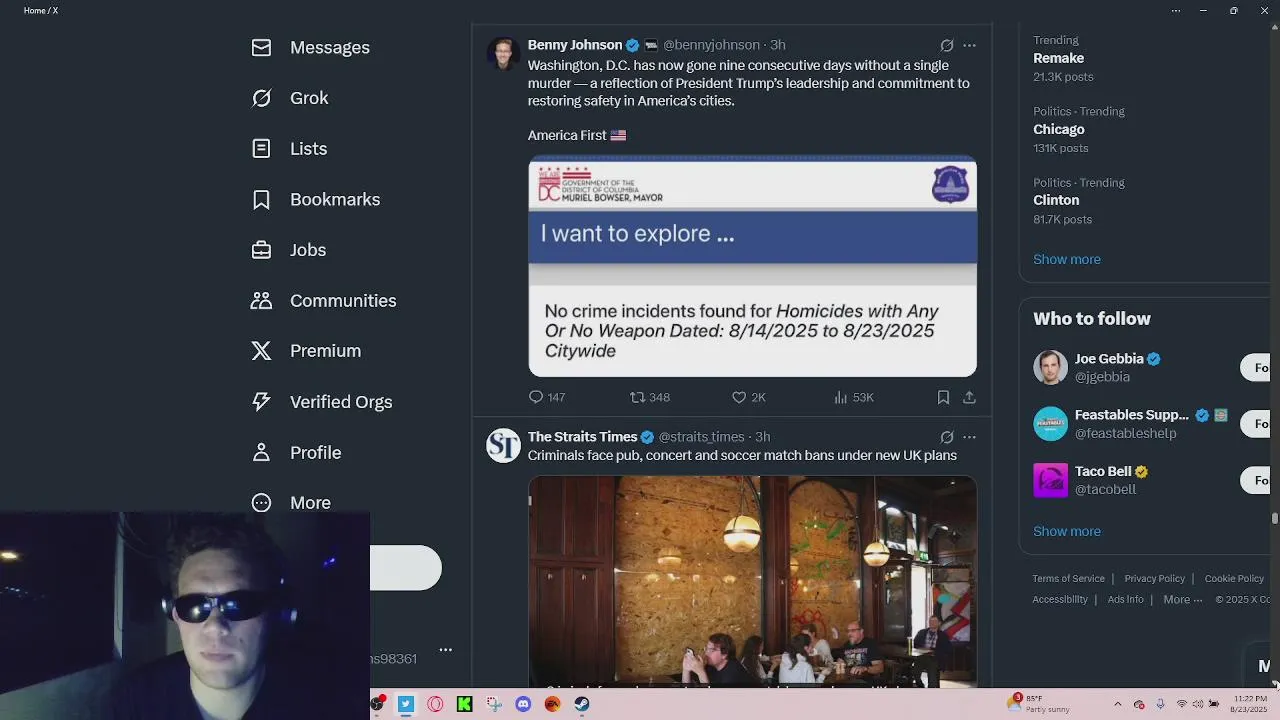Open the EA app taskbar icon
1280x720 pixels.
552,704
